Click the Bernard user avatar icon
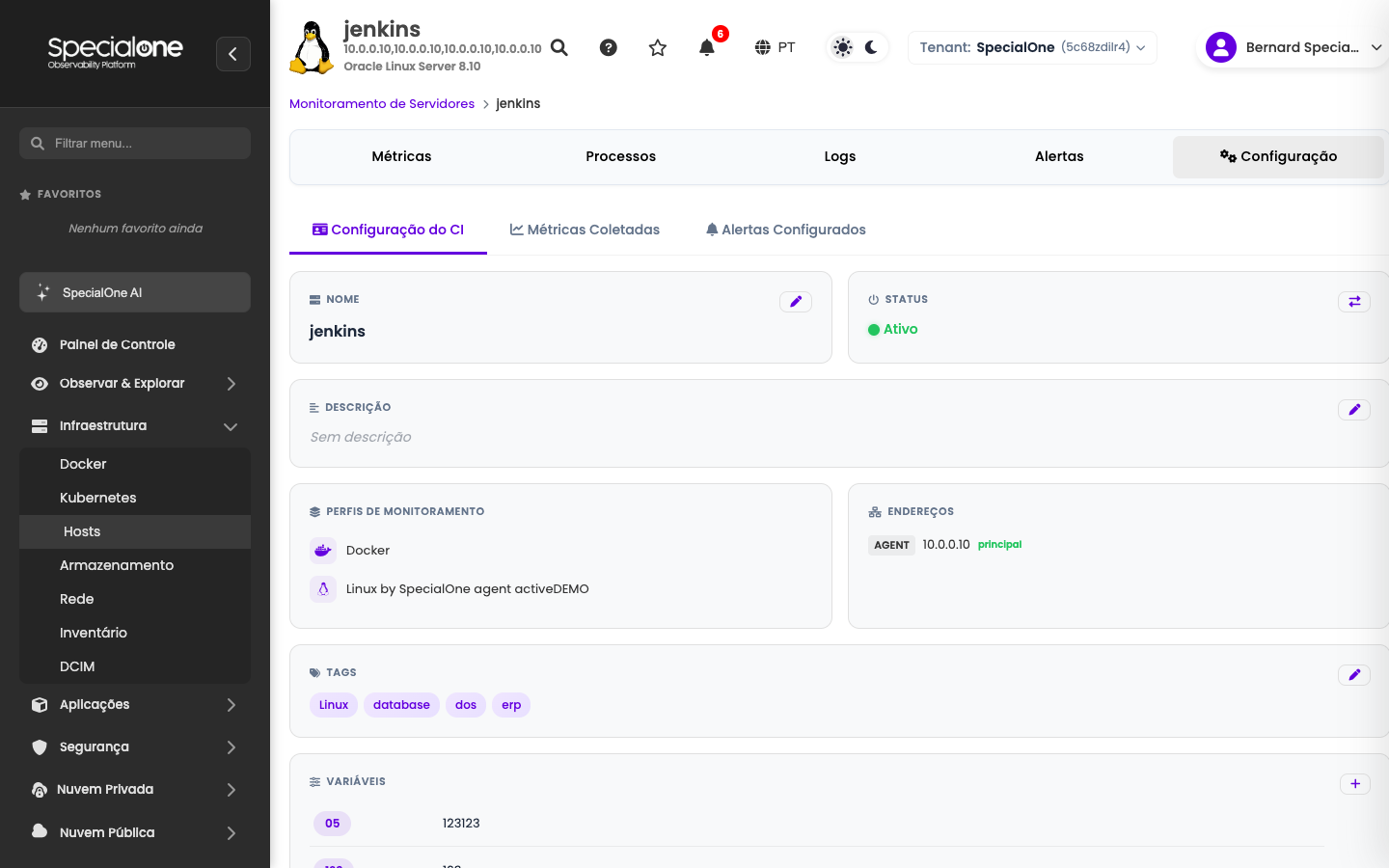The height and width of the screenshot is (868, 1389). pos(1221,47)
